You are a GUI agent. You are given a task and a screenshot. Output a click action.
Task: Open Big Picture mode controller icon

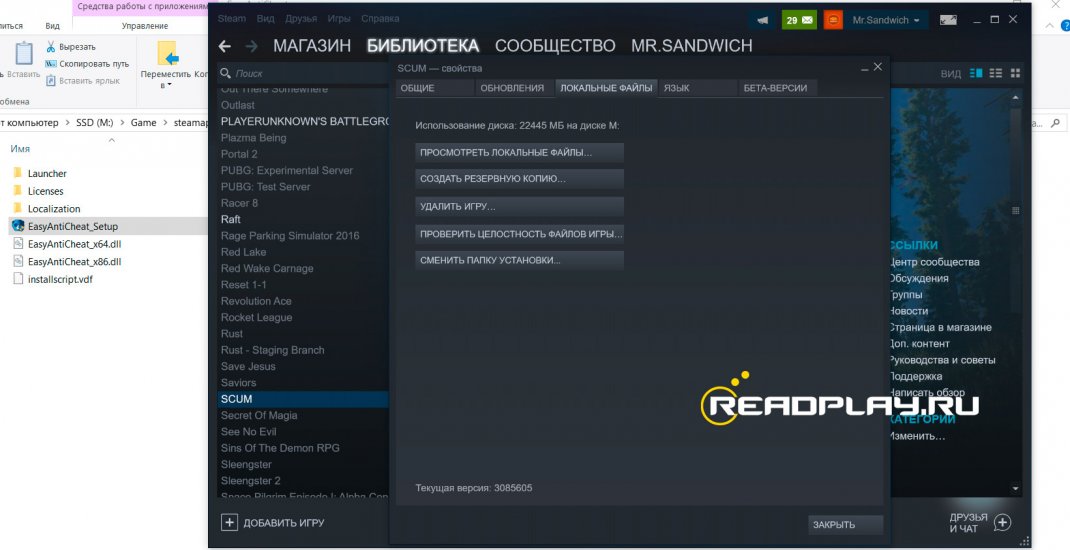coord(949,20)
